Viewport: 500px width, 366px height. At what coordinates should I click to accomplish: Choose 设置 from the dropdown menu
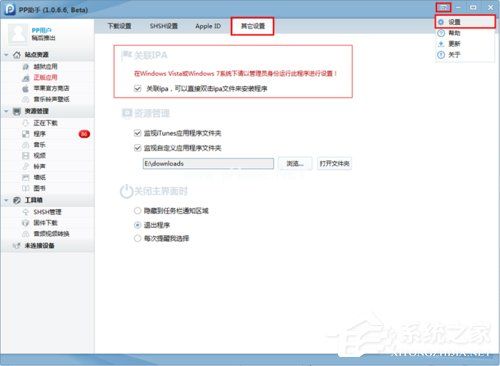click(465, 22)
